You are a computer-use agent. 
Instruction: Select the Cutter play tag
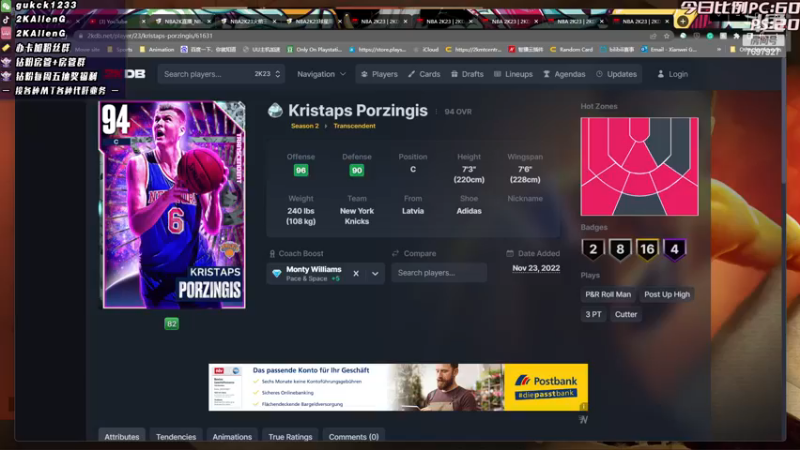pos(626,314)
